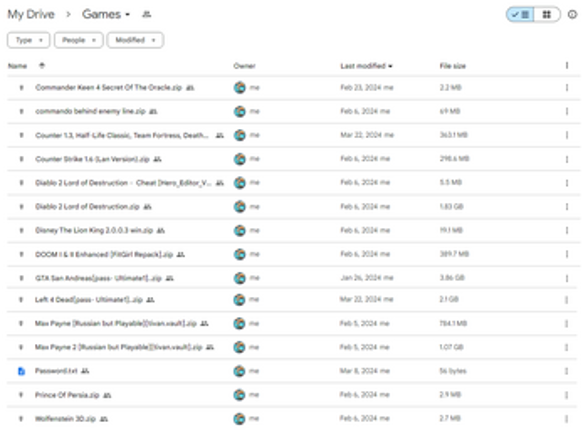Open more actions for Disney Lion King row
Viewport: 583px width, 430px height.
pyautogui.click(x=567, y=230)
